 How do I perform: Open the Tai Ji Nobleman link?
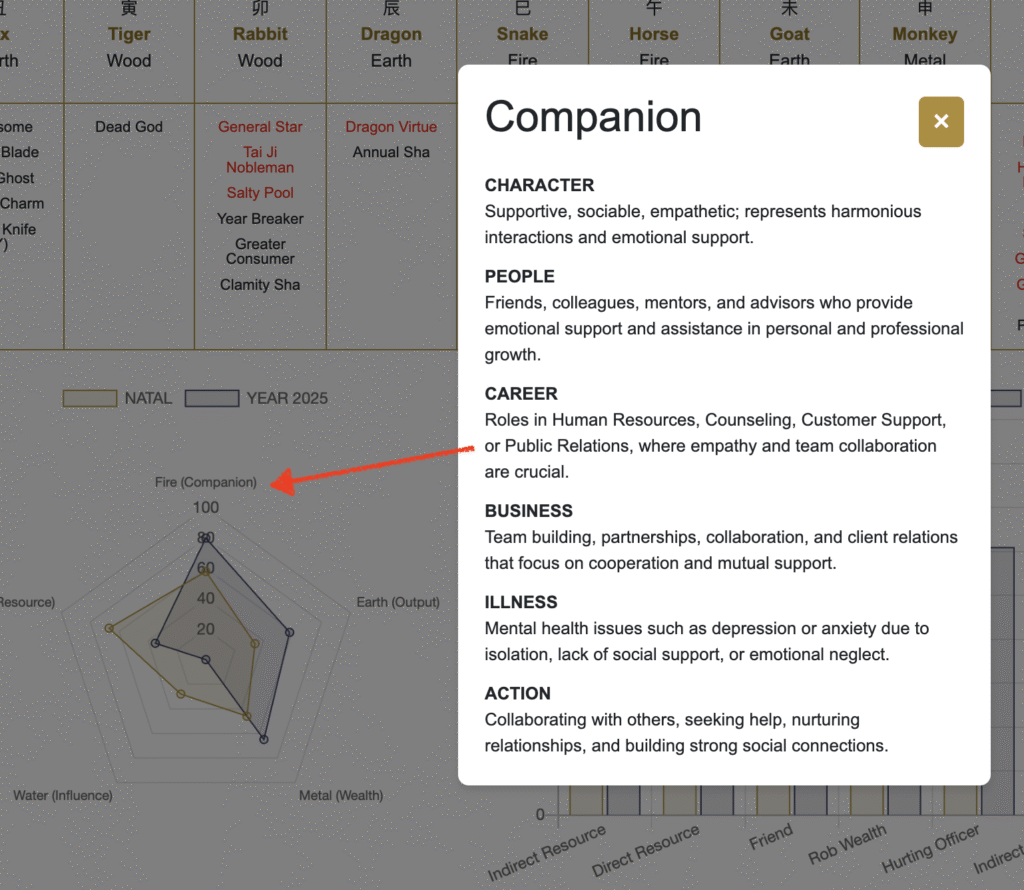[x=260, y=160]
